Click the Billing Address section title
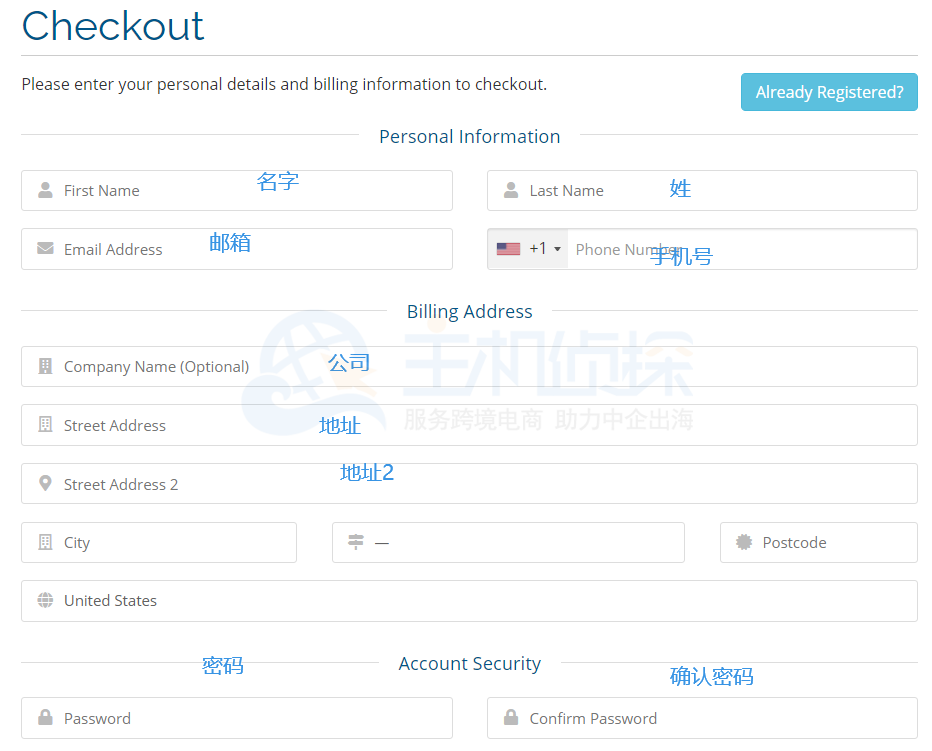The width and height of the screenshot is (932, 751). pos(470,311)
